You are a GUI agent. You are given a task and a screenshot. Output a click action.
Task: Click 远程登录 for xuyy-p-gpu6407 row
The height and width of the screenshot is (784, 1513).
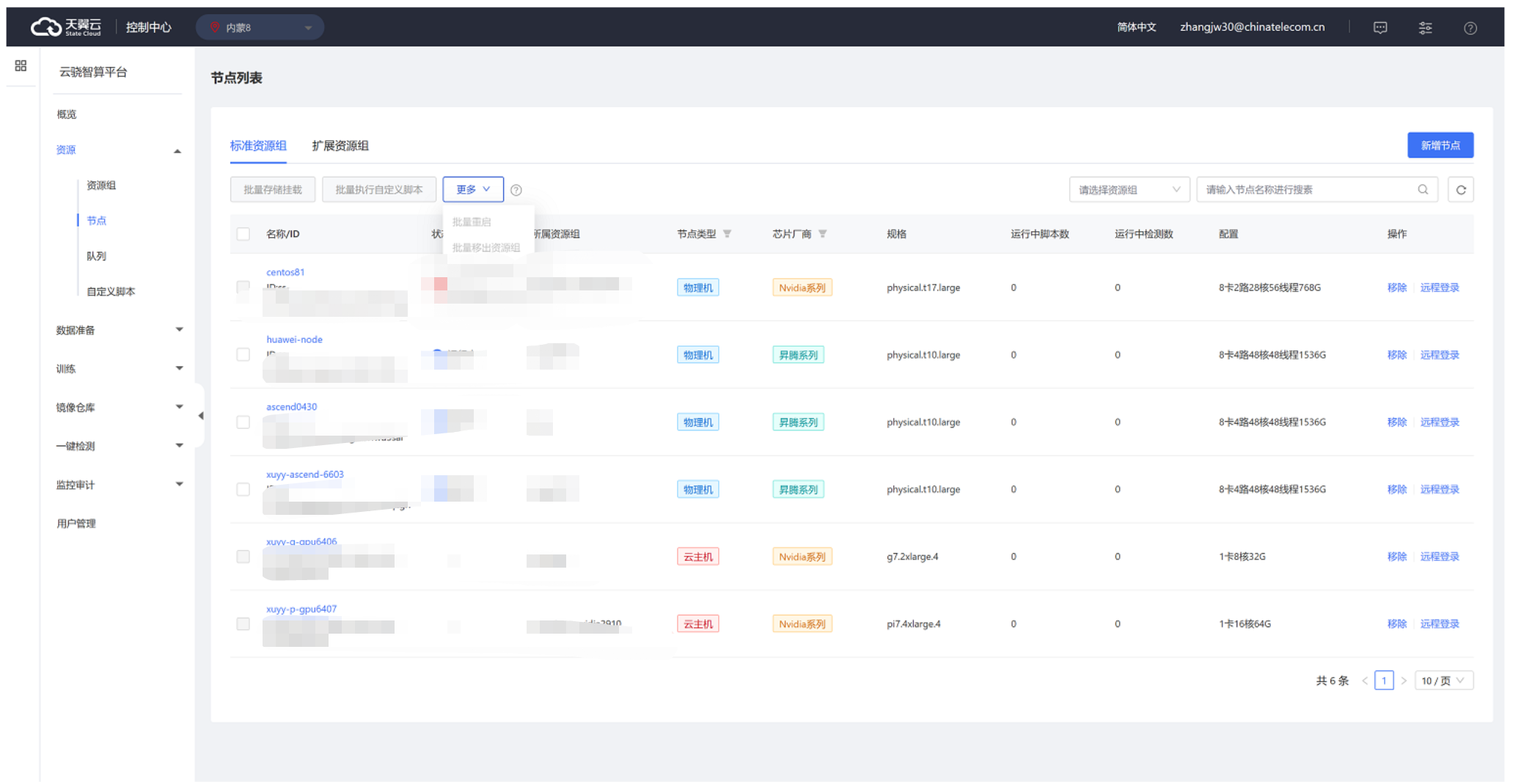1440,624
